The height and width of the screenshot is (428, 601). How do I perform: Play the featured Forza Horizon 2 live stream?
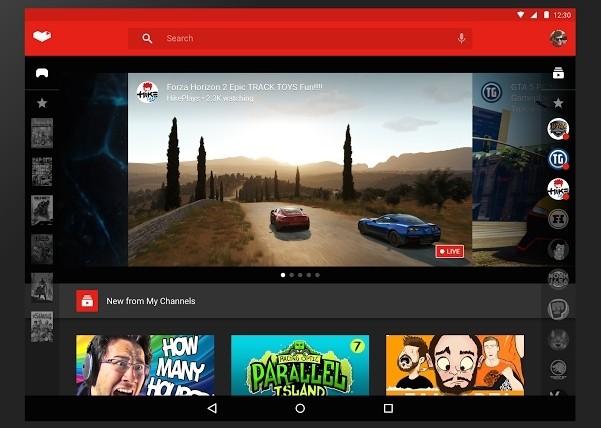point(300,170)
